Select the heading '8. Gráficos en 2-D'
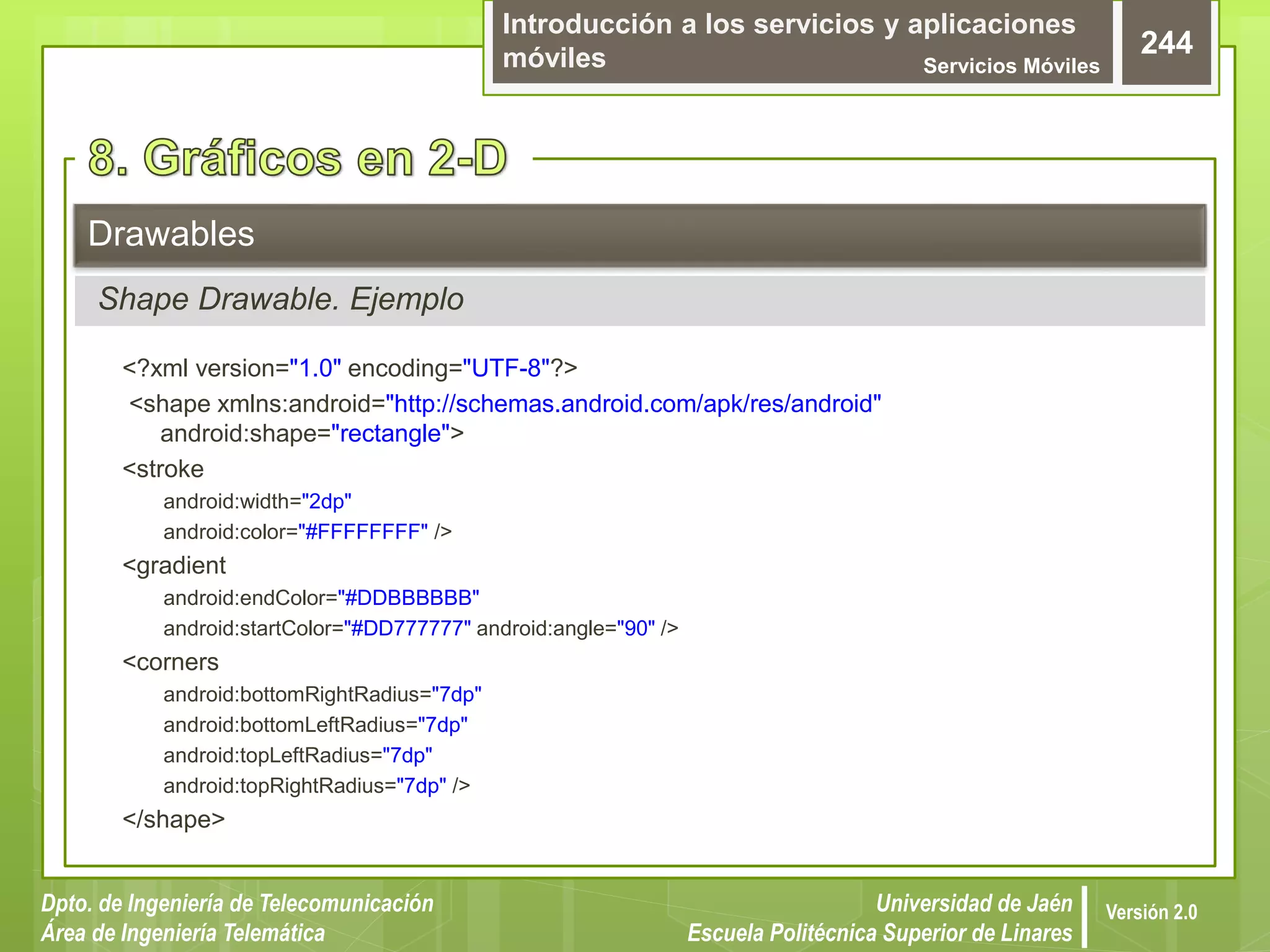 (298, 157)
